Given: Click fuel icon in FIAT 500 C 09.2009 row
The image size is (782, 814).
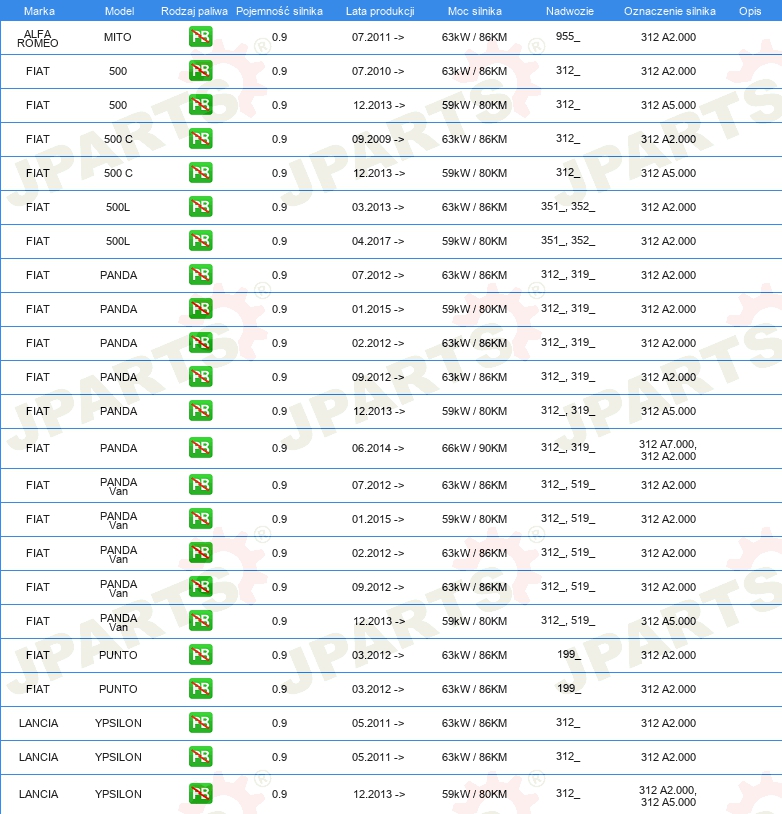Looking at the screenshot, I should pyautogui.click(x=200, y=139).
